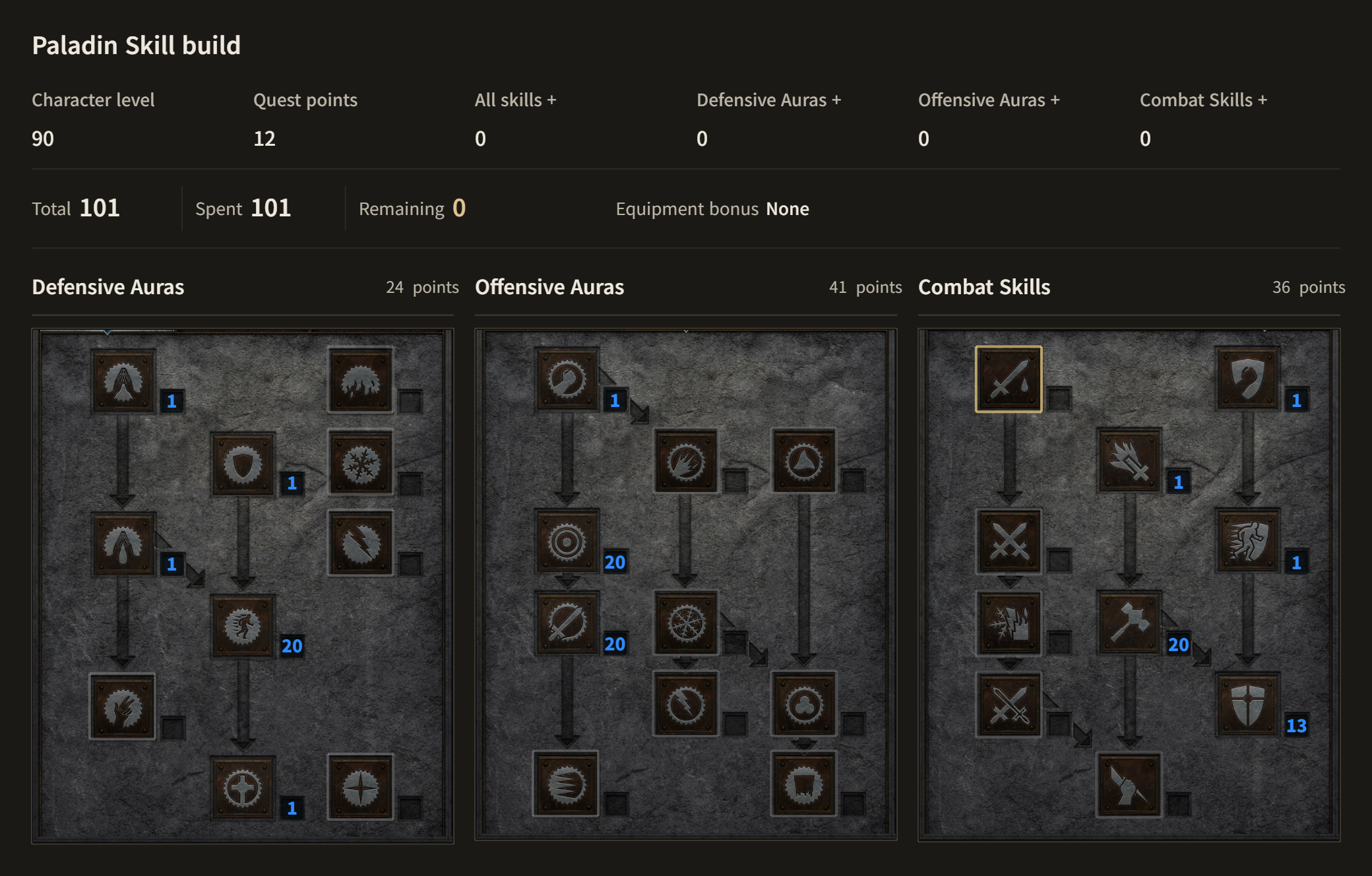
Task: Select the Fanaticism skill icon
Action: click(567, 784)
